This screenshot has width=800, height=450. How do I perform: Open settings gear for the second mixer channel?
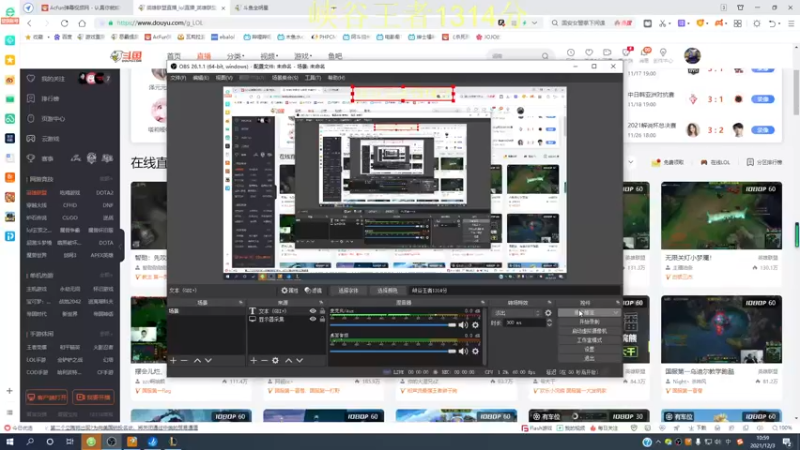476,351
